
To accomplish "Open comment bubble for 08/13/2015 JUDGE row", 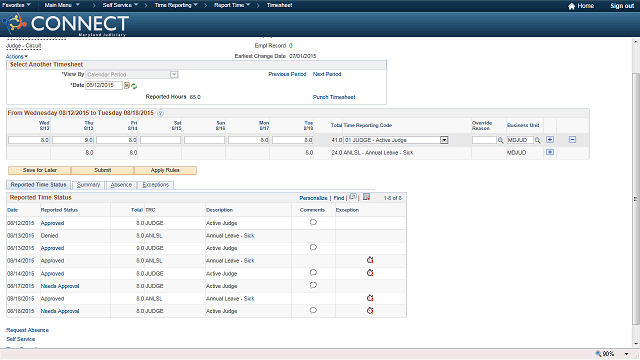I will (313, 247).
